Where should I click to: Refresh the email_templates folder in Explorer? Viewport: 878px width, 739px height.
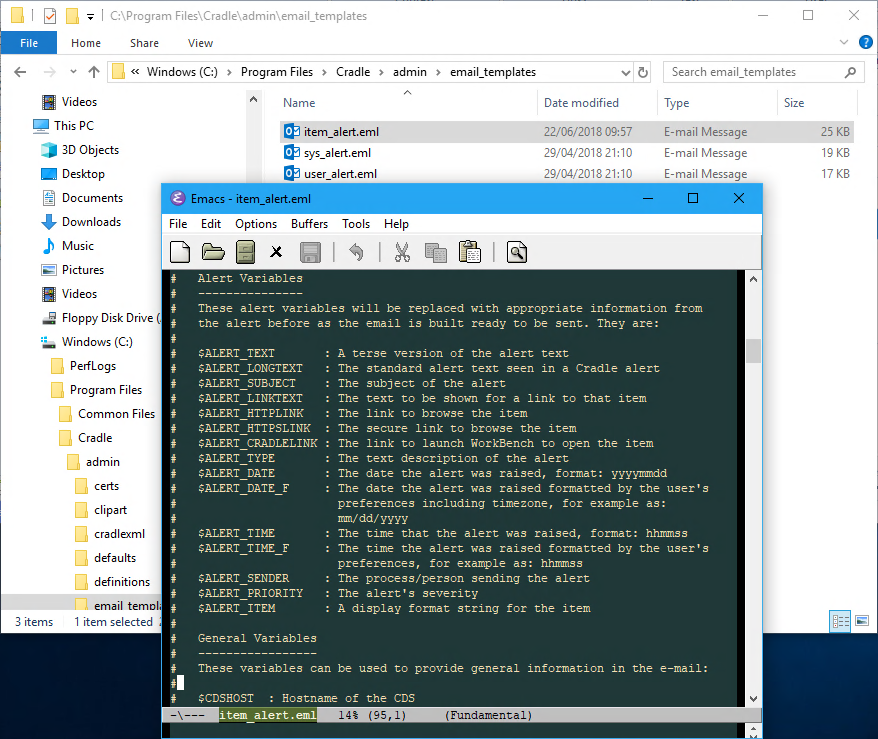tap(643, 72)
